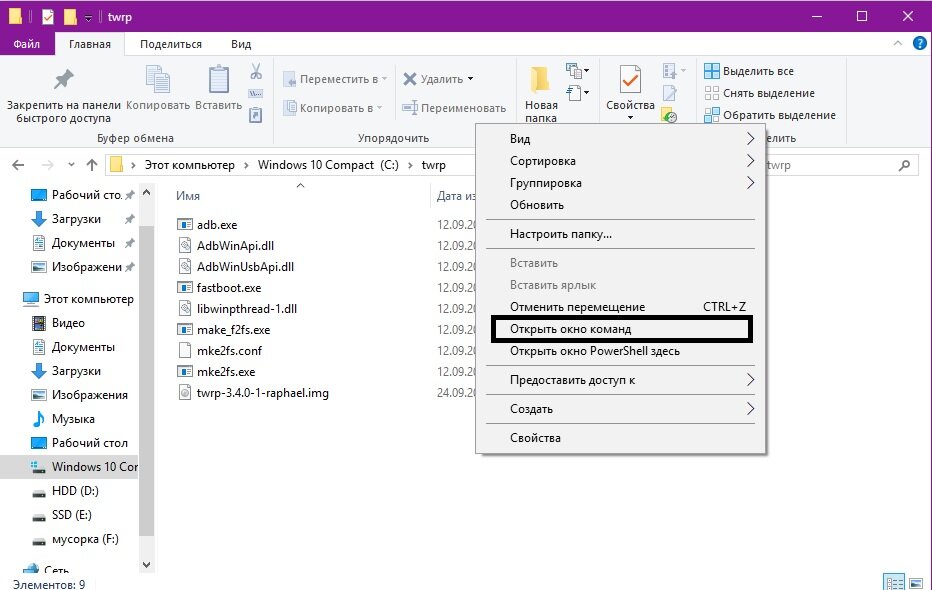Viewport: 932px width, 590px height.
Task: Click the History icon in ribbon
Action: [x=669, y=115]
